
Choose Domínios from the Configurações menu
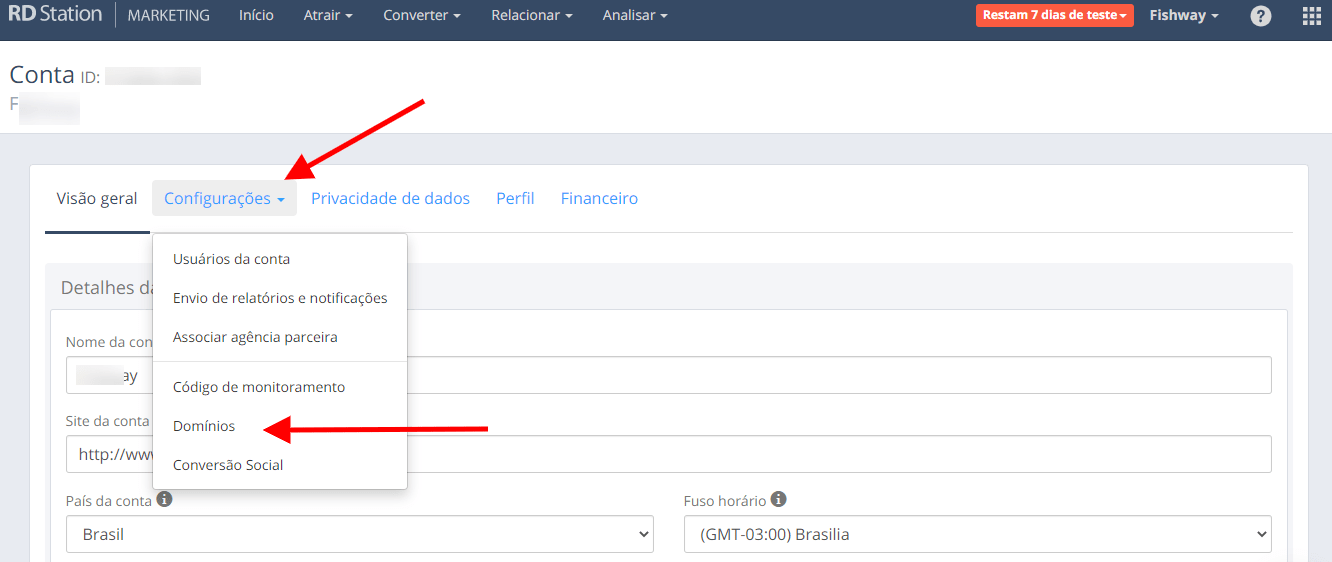click(204, 426)
